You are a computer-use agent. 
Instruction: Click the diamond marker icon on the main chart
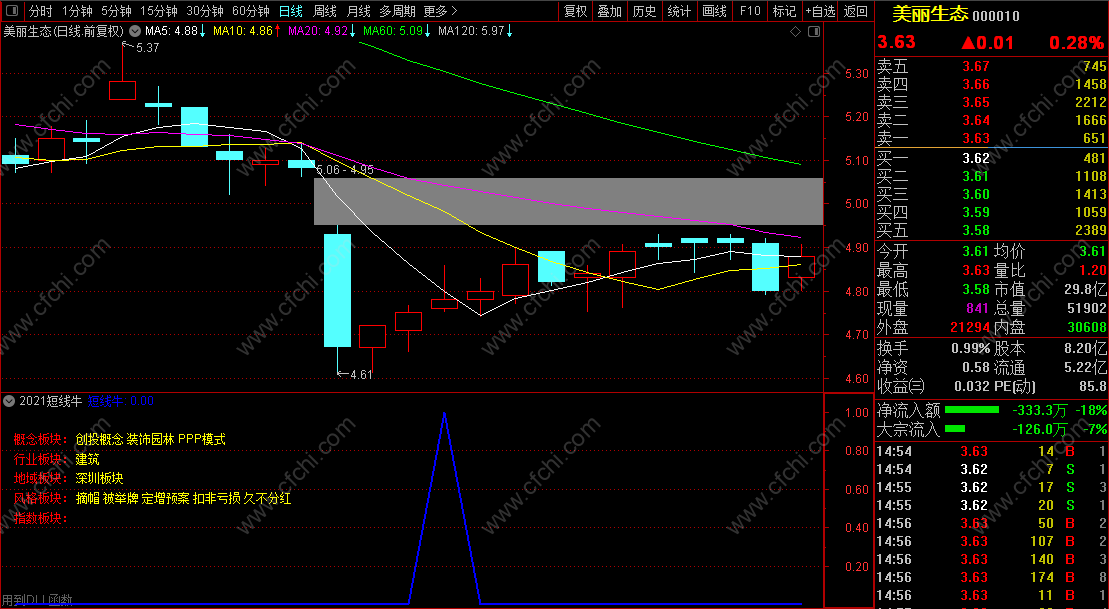(x=795, y=31)
